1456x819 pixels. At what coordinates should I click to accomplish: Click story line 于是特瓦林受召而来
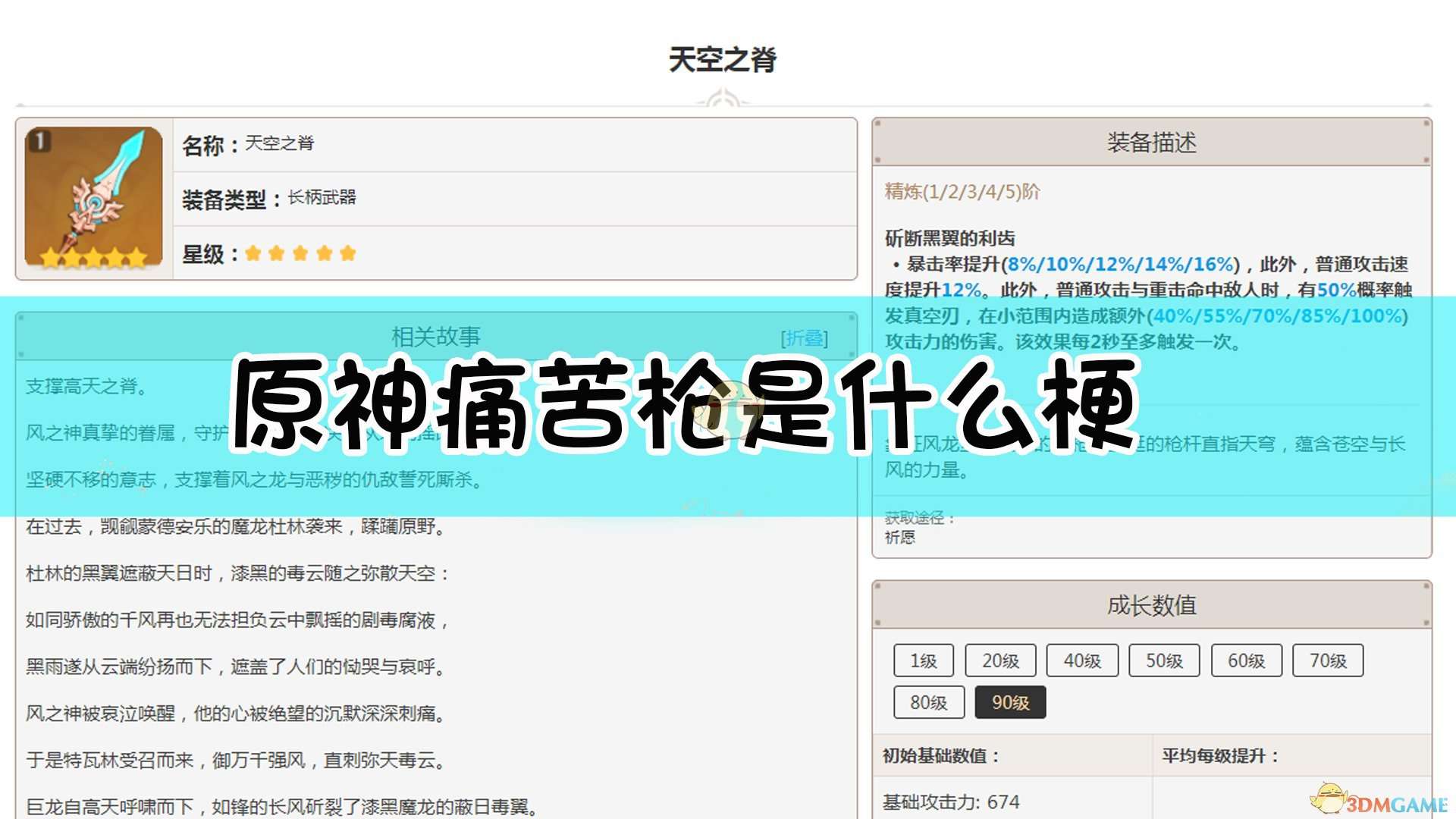pyautogui.click(x=235, y=760)
